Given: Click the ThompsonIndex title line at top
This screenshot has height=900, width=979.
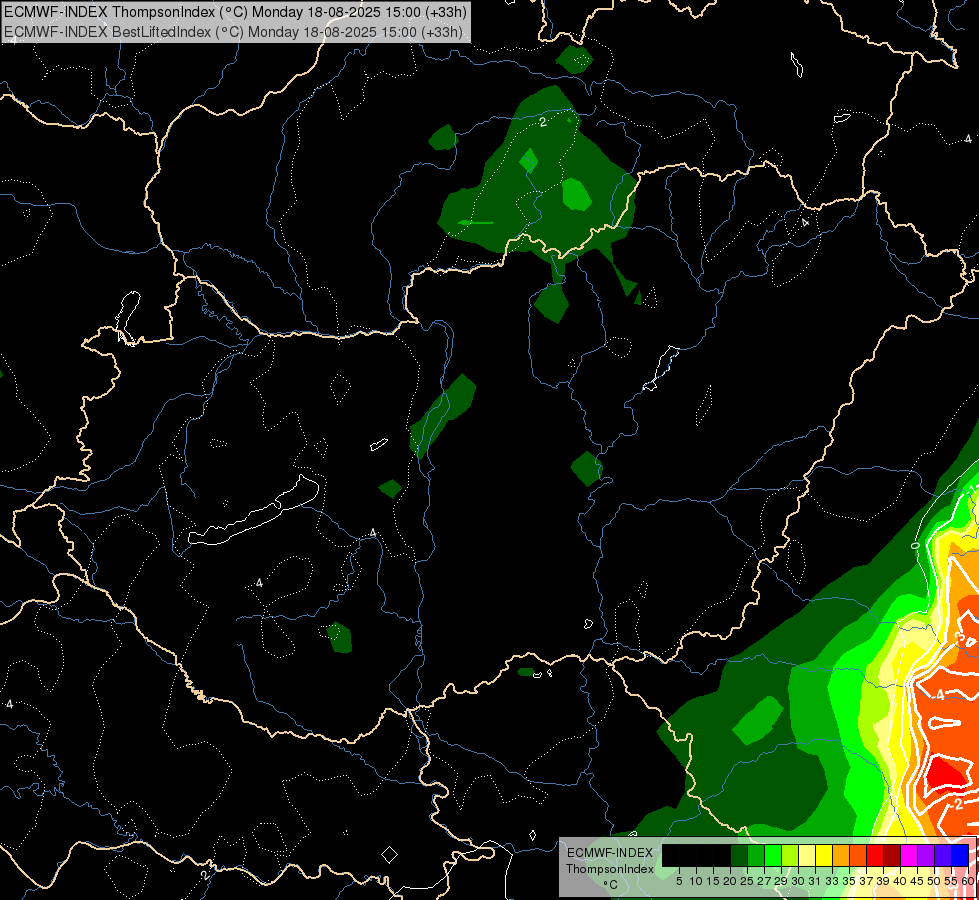Looking at the screenshot, I should (235, 12).
